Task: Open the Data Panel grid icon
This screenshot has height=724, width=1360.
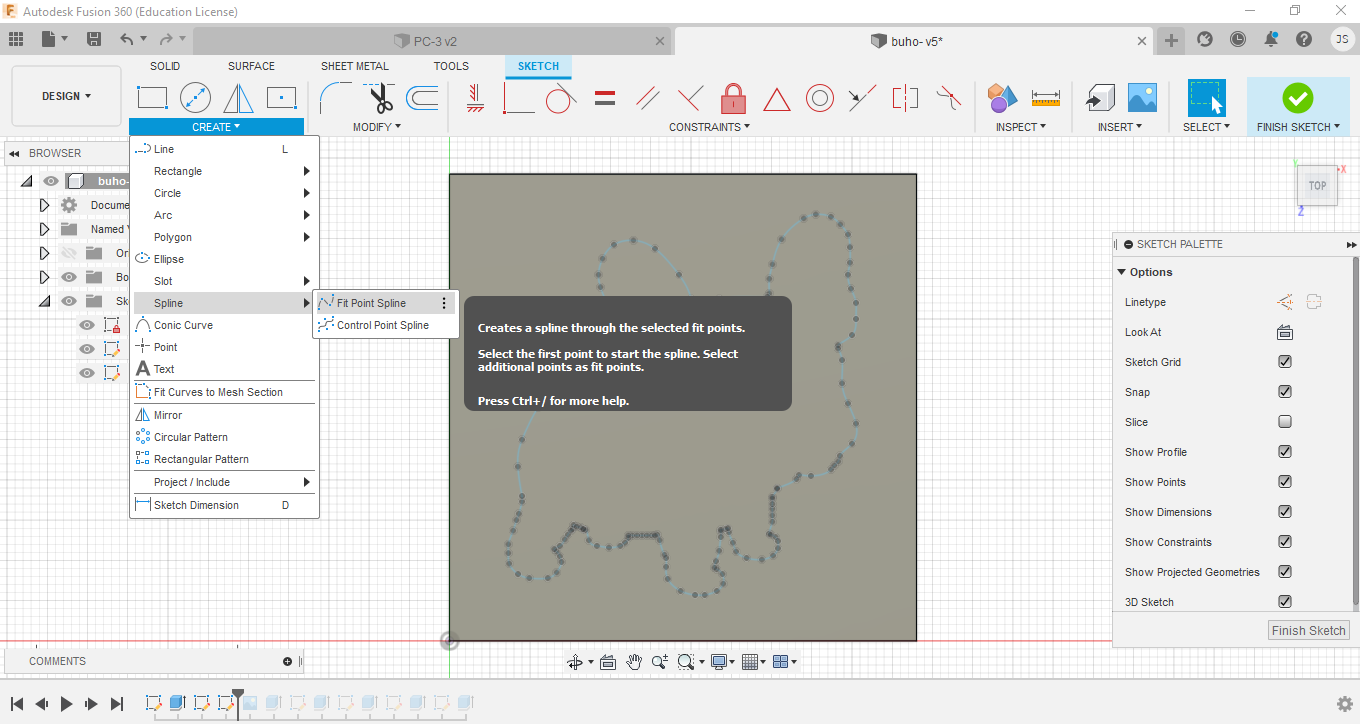Action: click(15, 39)
